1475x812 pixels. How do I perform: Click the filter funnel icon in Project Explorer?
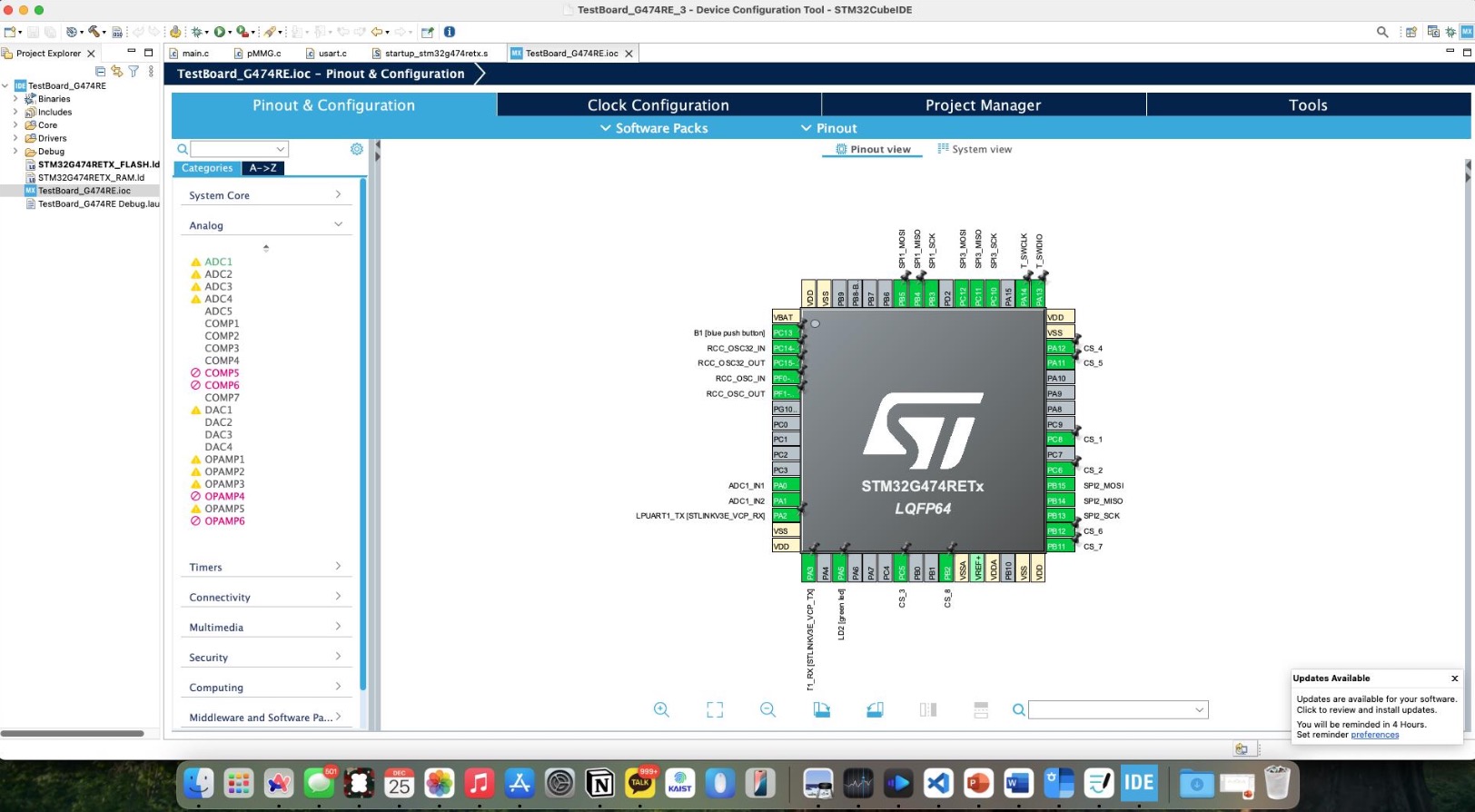134,71
